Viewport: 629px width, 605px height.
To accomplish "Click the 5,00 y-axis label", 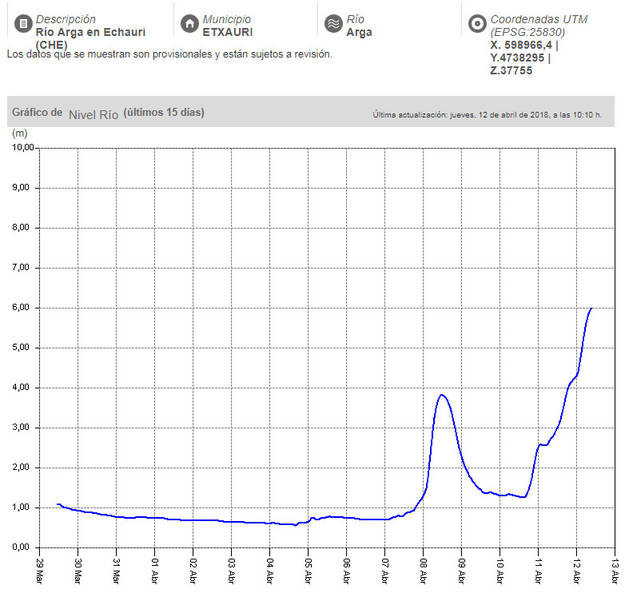I will (23, 348).
